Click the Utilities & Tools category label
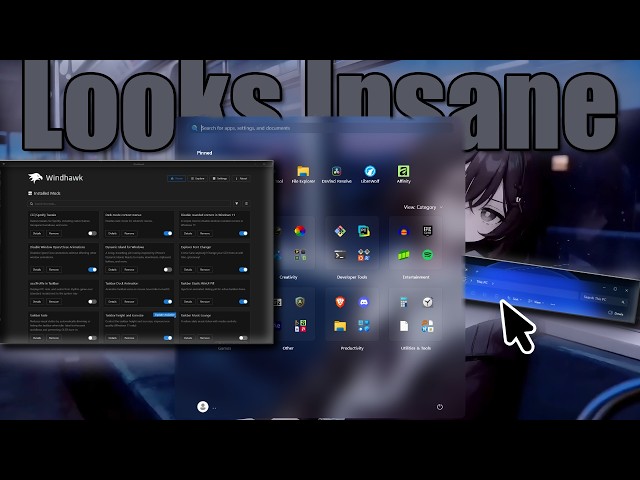This screenshot has height=480, width=640. (416, 348)
